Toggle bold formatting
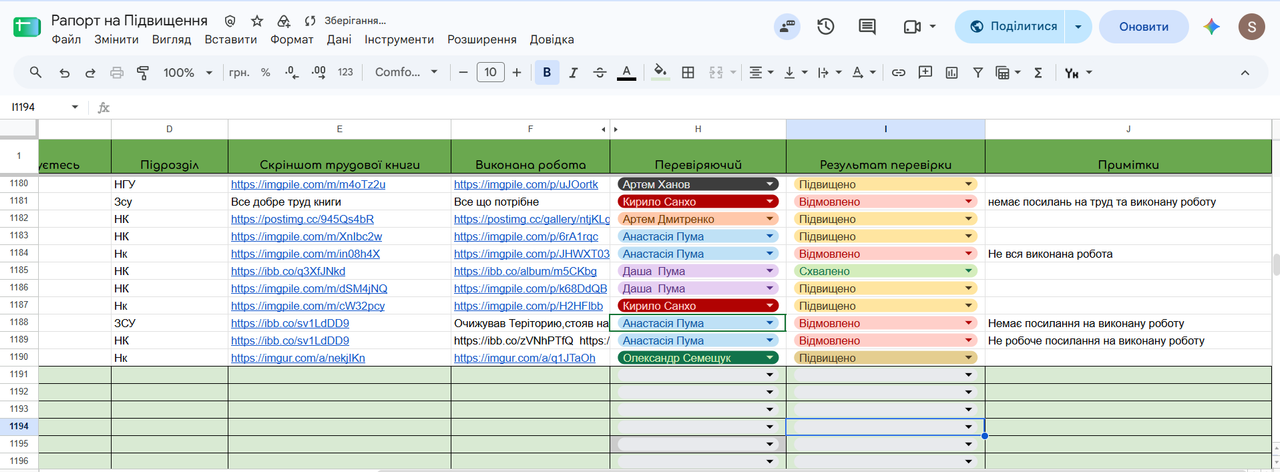 point(547,72)
